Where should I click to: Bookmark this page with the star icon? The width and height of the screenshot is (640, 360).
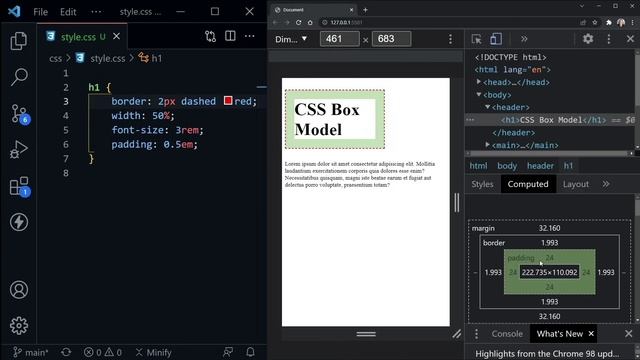coord(595,22)
